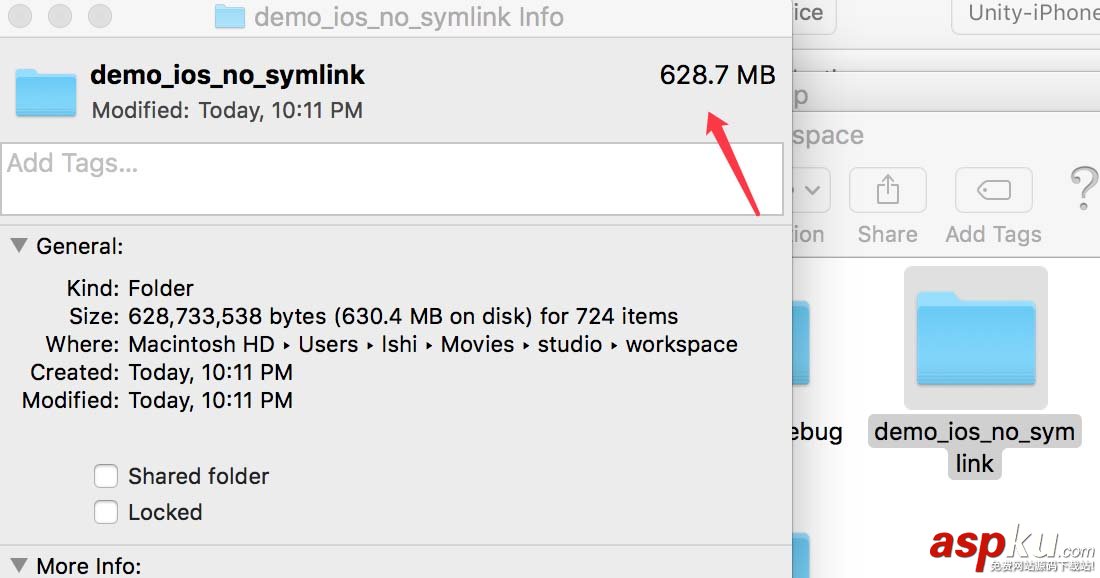
Task: Click the folder proxy icon in Info title bar
Action: (230, 17)
